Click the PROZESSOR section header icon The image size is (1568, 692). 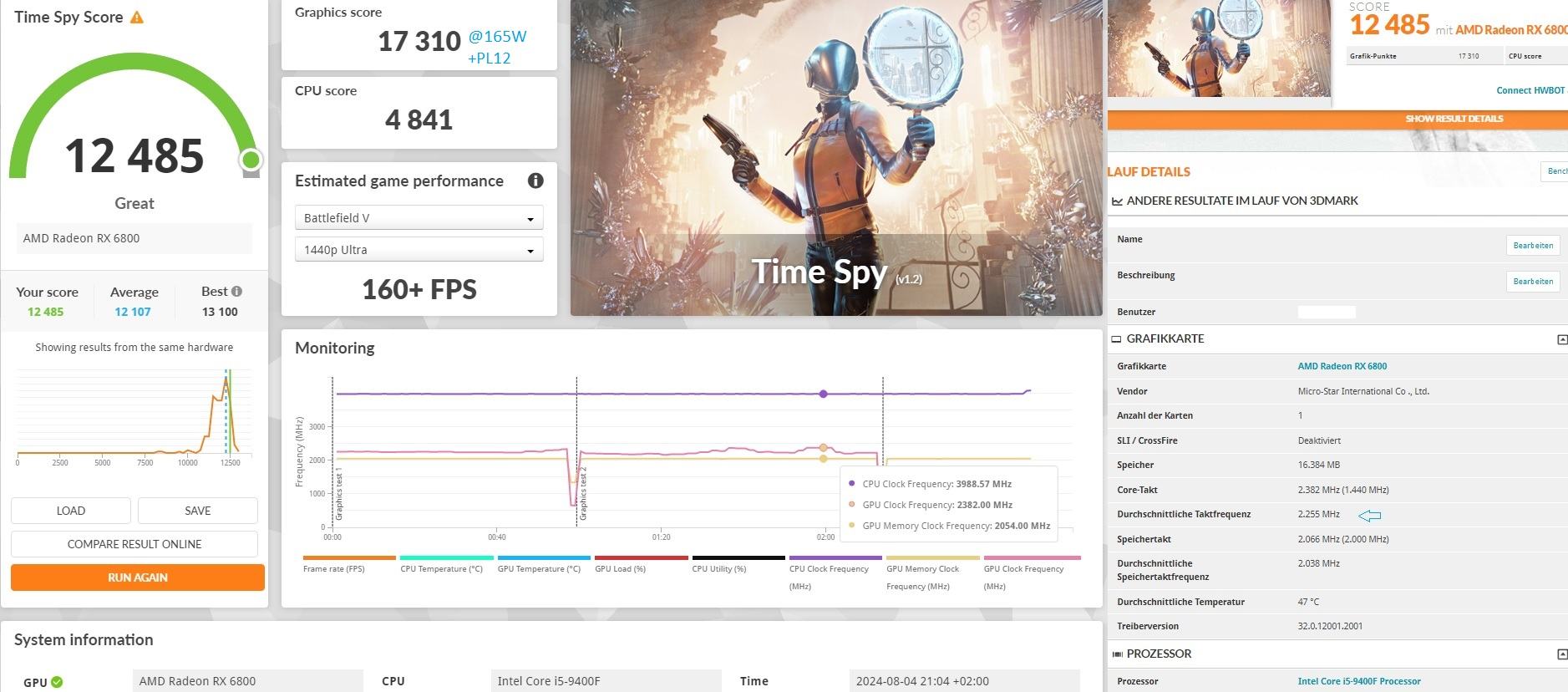click(x=1116, y=654)
